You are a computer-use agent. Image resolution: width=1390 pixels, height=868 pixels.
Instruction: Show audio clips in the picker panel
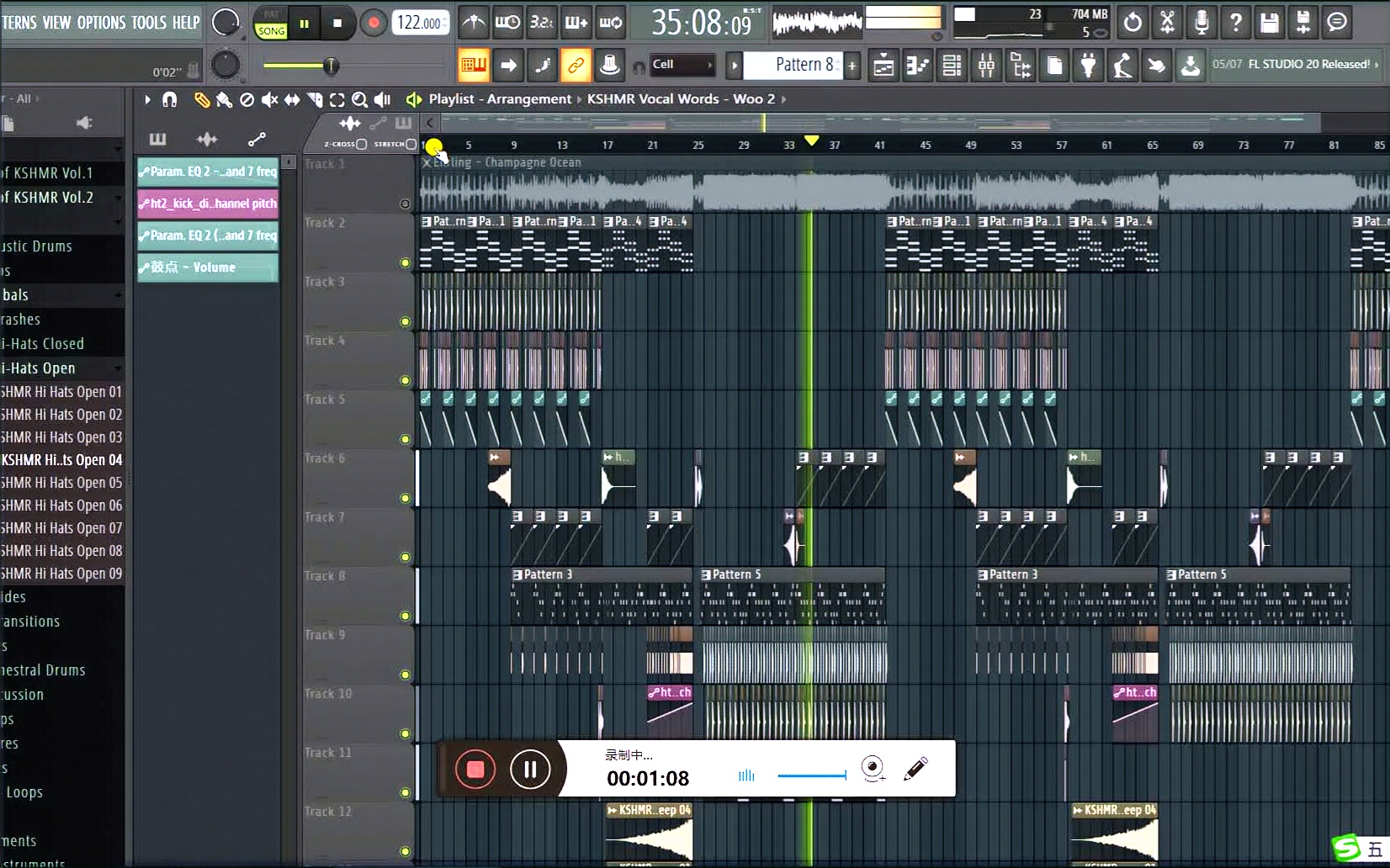pos(207,139)
